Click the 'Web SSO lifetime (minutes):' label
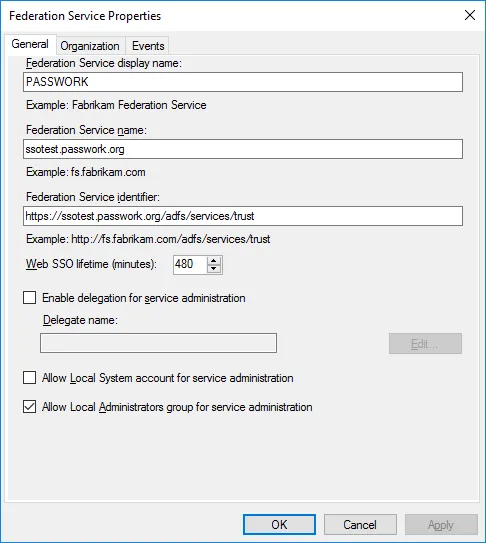The image size is (486, 543). [x=91, y=264]
